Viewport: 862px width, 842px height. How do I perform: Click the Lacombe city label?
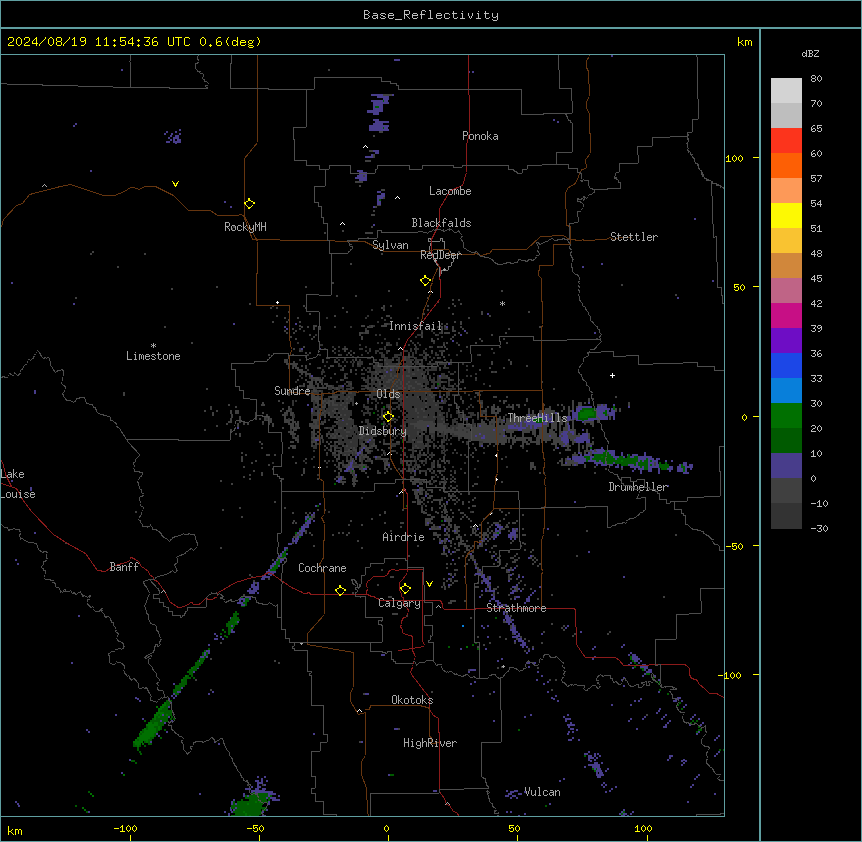click(450, 191)
